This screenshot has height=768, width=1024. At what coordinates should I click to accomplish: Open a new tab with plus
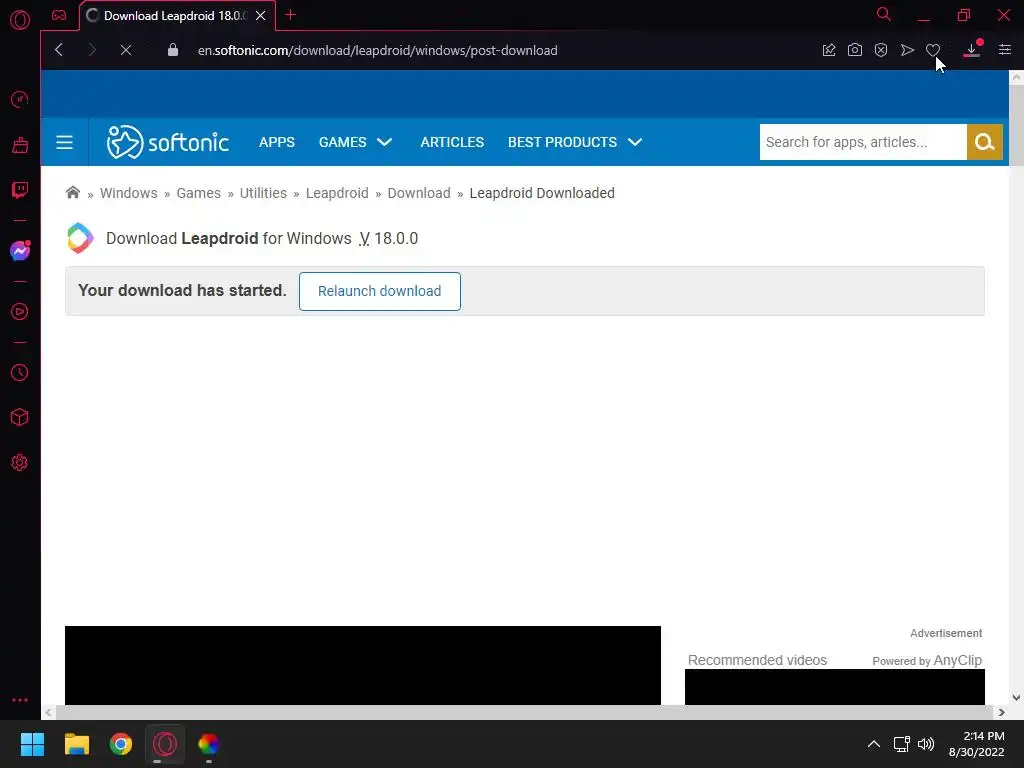[291, 14]
